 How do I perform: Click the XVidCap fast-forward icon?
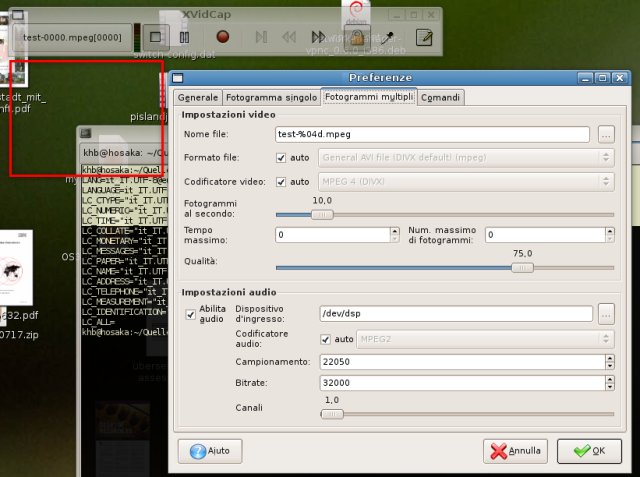tap(318, 38)
